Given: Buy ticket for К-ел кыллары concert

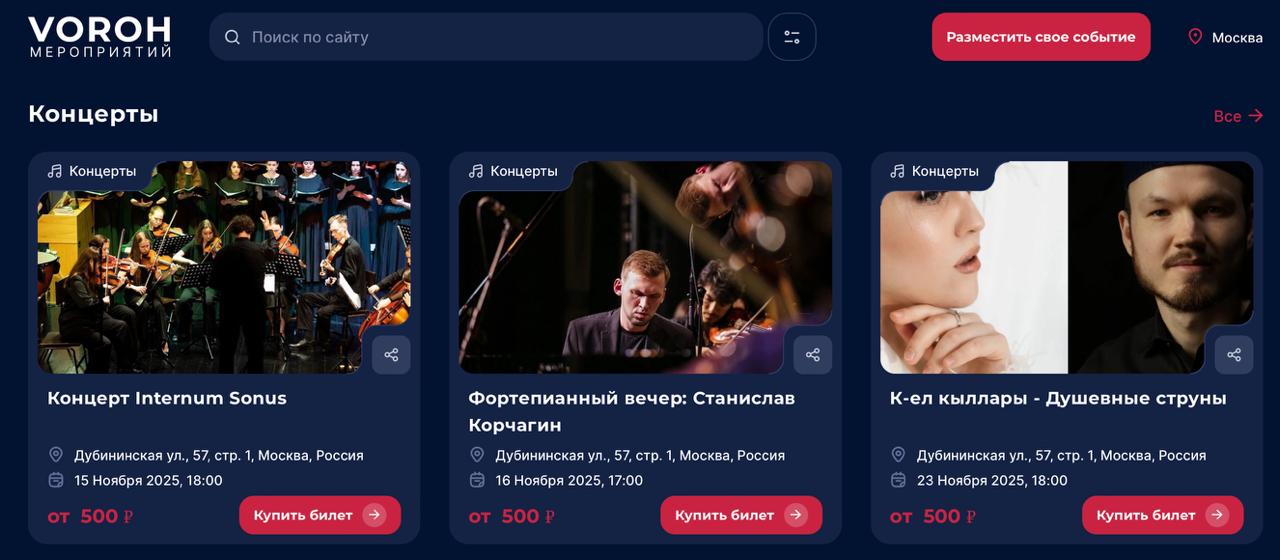Looking at the screenshot, I should click(1163, 515).
